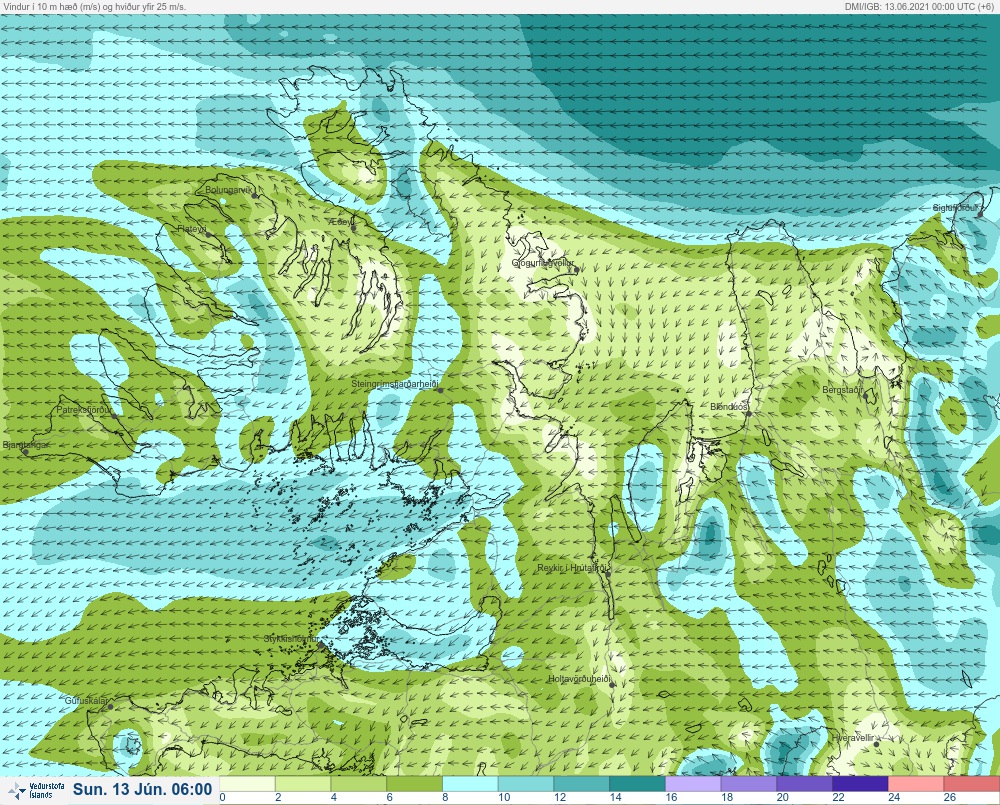Click the Holtavörðuheiði station label
Screen dimensions: 1000x805
579,679
